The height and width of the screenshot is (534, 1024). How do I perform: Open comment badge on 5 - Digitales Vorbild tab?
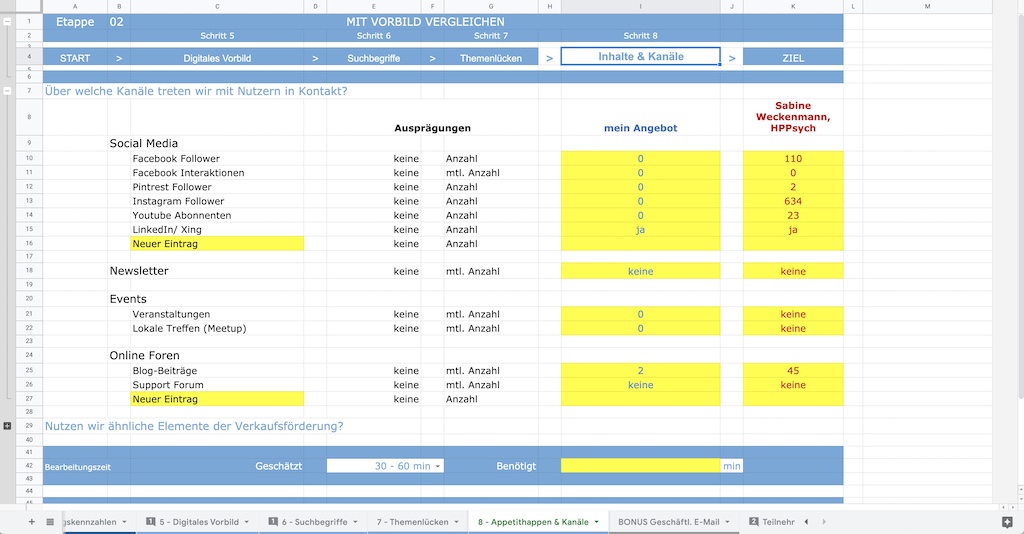[x=151, y=522]
